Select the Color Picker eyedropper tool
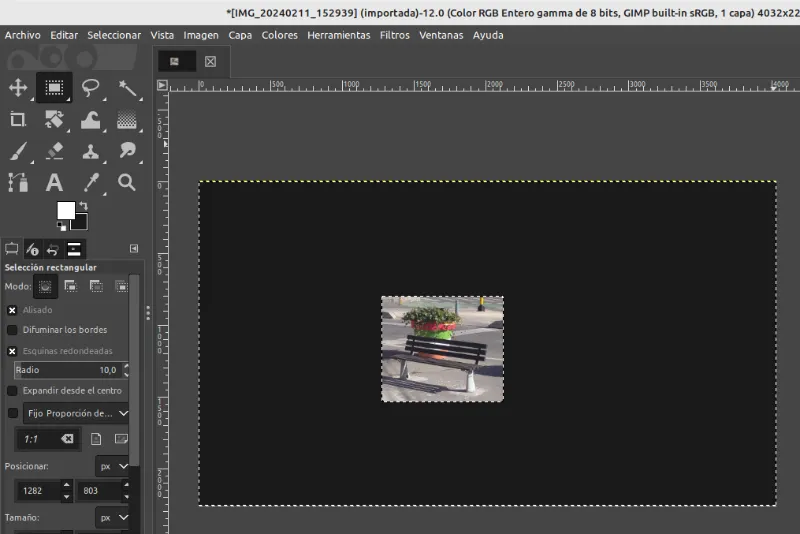800x534 pixels. tap(90, 183)
